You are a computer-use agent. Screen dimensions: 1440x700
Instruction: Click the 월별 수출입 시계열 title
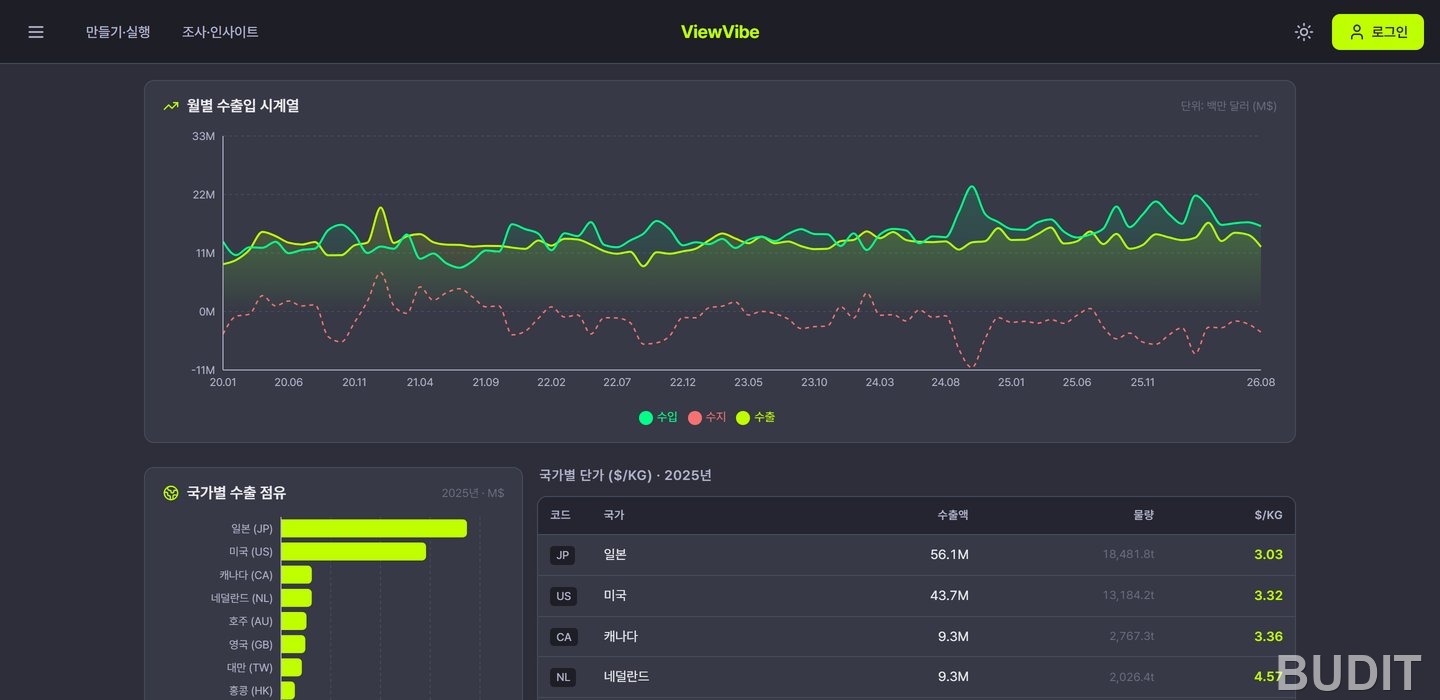243,106
